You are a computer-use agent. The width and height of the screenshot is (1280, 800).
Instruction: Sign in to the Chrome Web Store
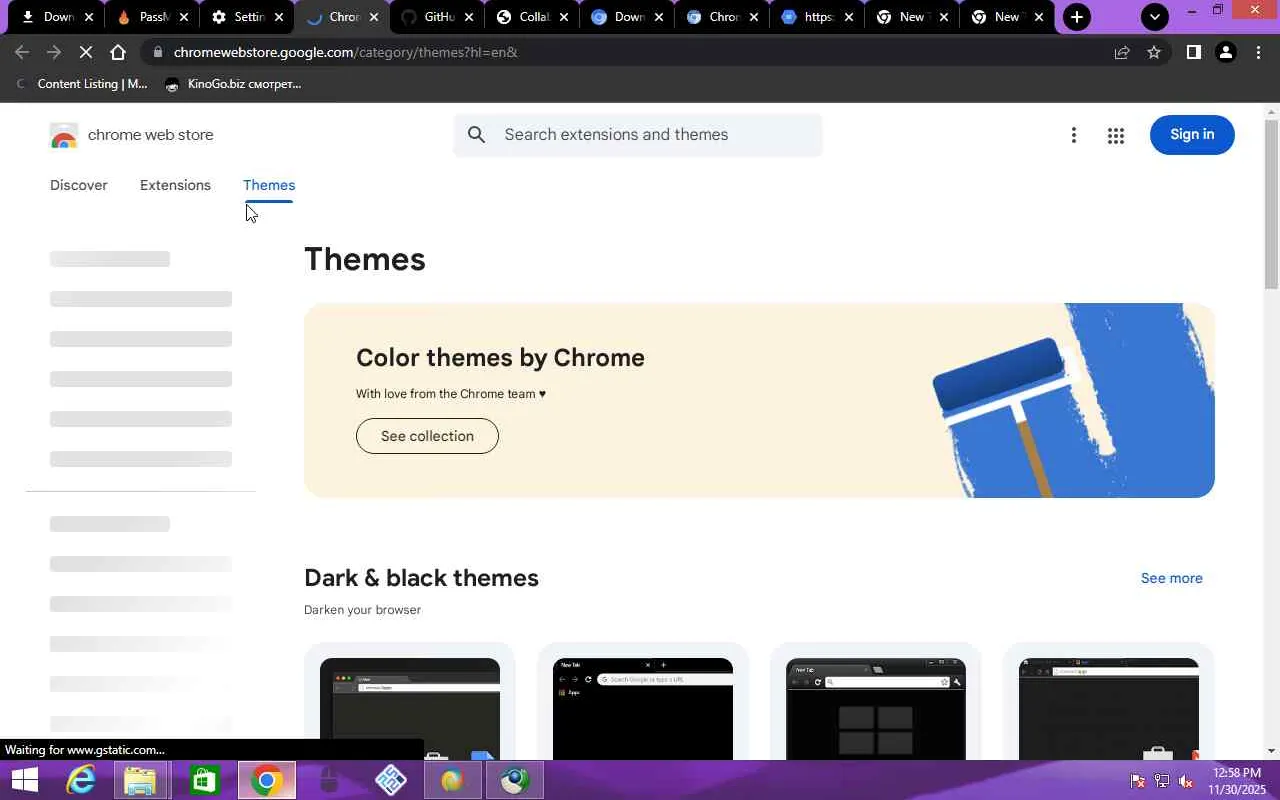[1192, 135]
